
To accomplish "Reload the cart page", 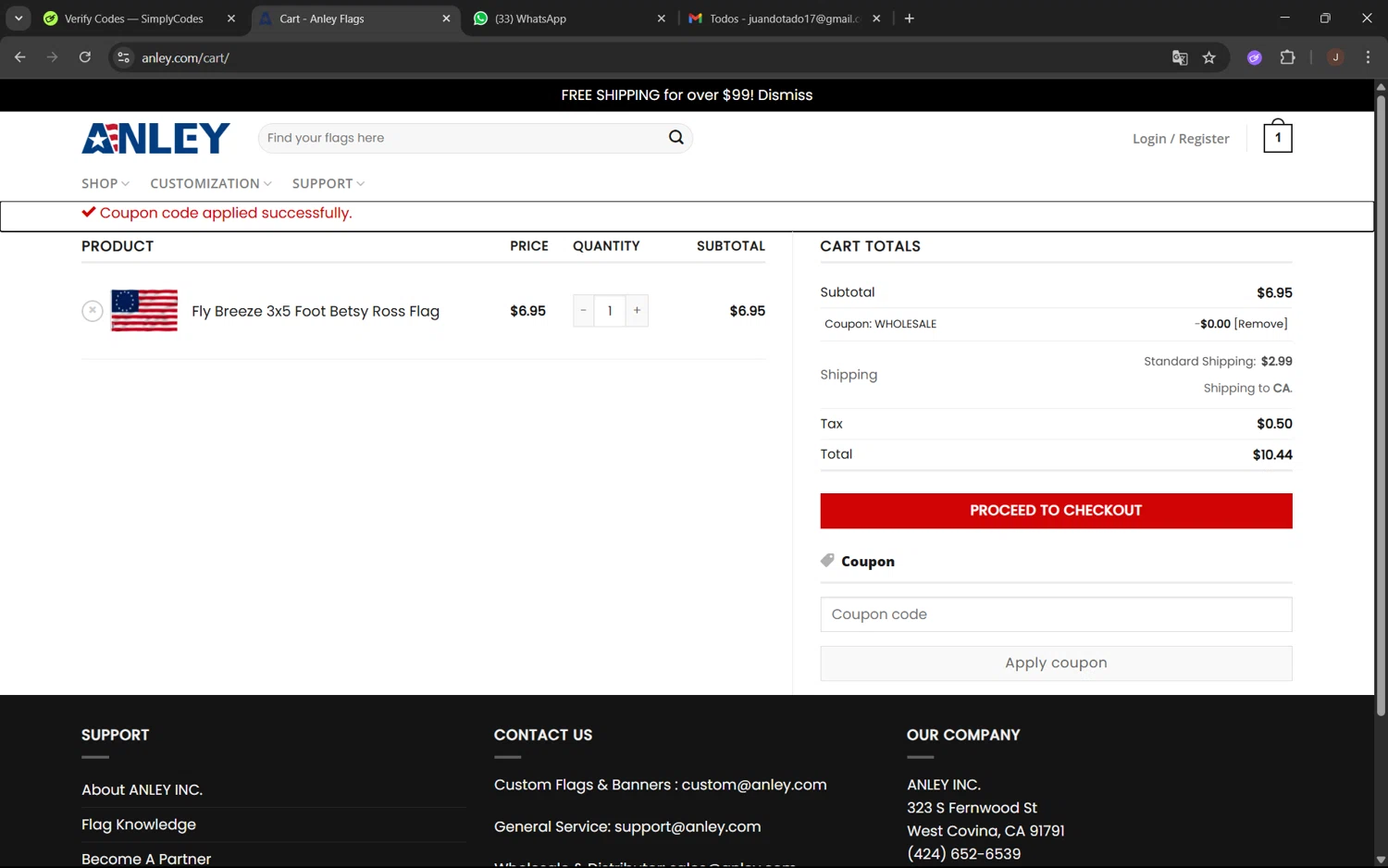I will [85, 57].
